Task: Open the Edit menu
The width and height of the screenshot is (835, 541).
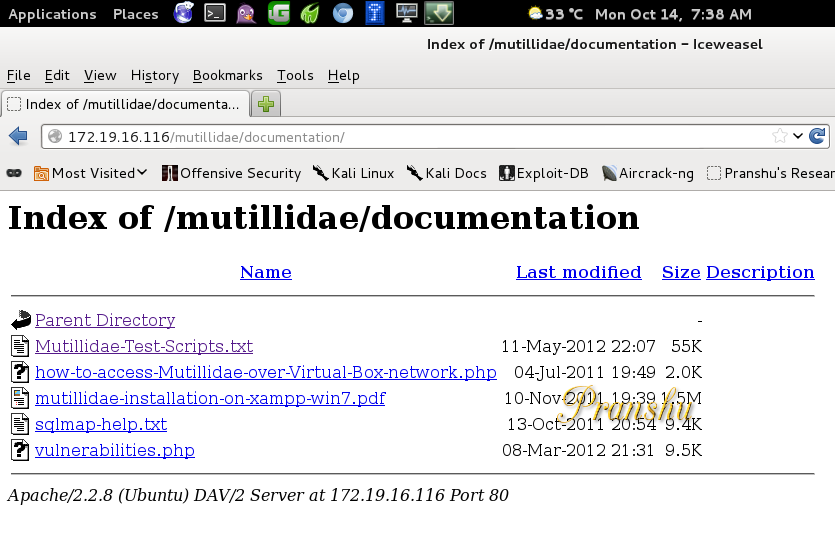Action: pos(57,76)
